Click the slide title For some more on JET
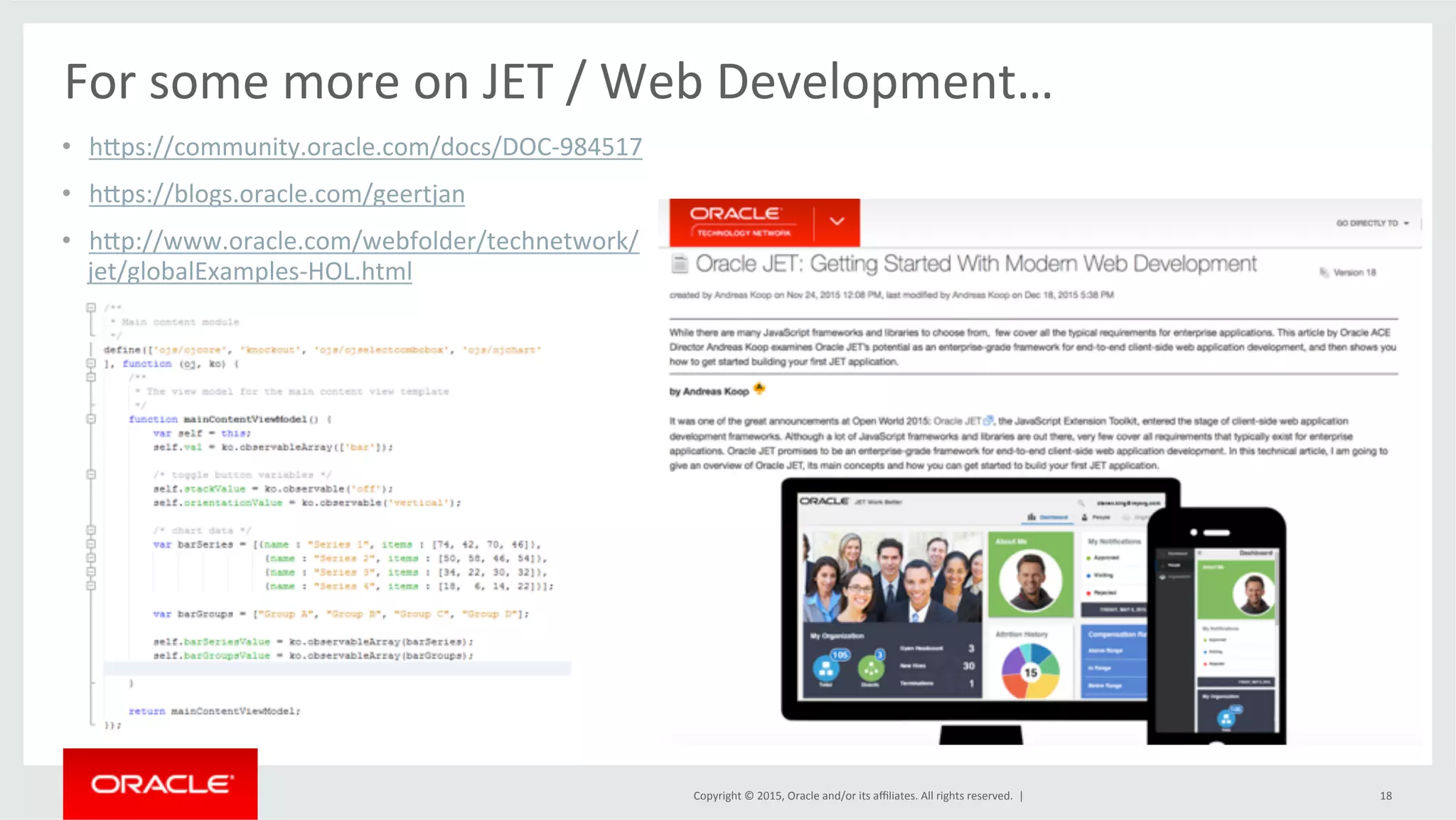The width and height of the screenshot is (1456, 820). 558,82
